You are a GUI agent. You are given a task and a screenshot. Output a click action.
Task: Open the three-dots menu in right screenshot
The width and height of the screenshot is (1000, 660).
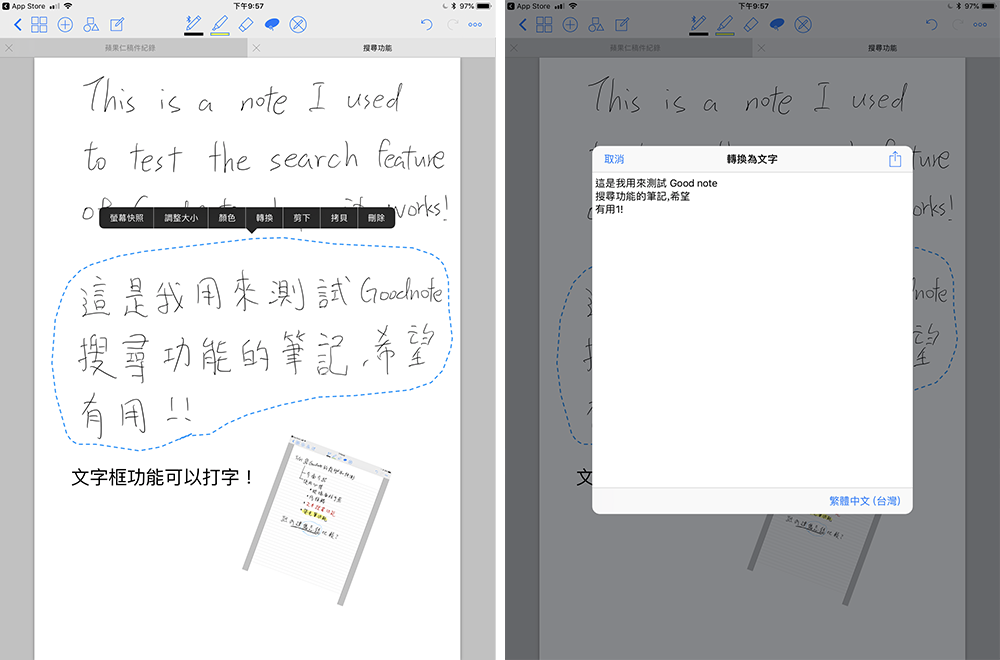(x=980, y=25)
